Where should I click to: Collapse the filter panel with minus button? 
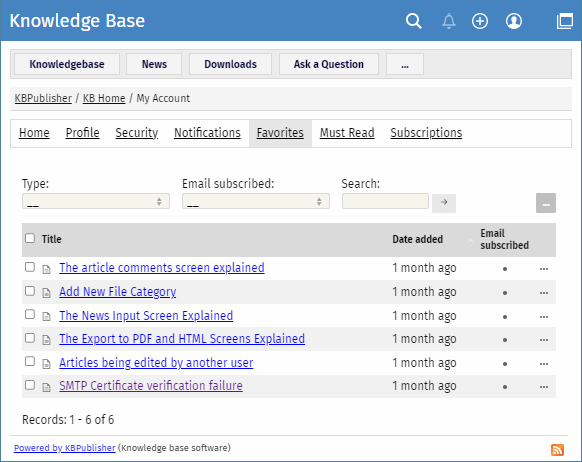coord(546,203)
